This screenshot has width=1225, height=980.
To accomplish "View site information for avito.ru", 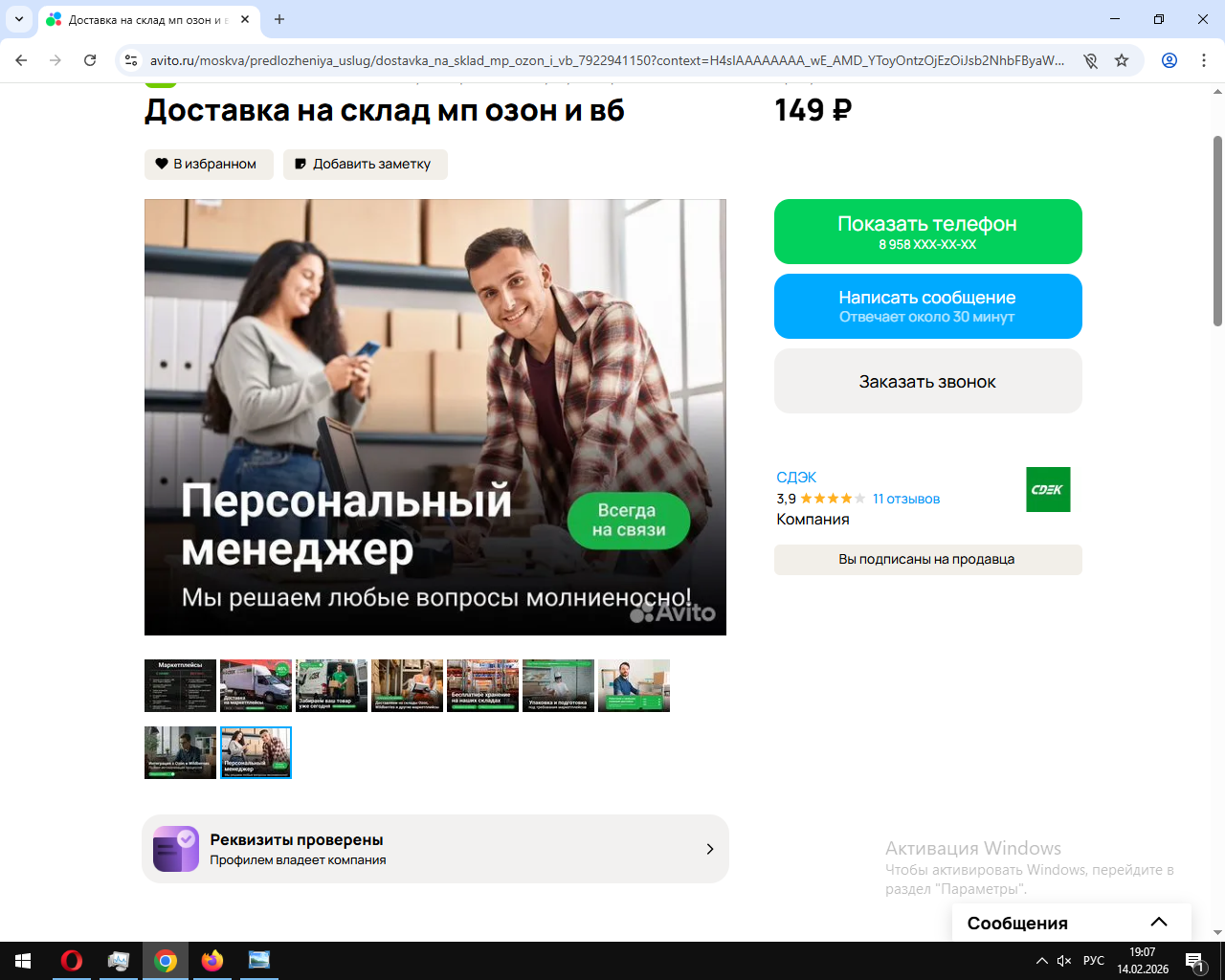I will (x=132, y=60).
